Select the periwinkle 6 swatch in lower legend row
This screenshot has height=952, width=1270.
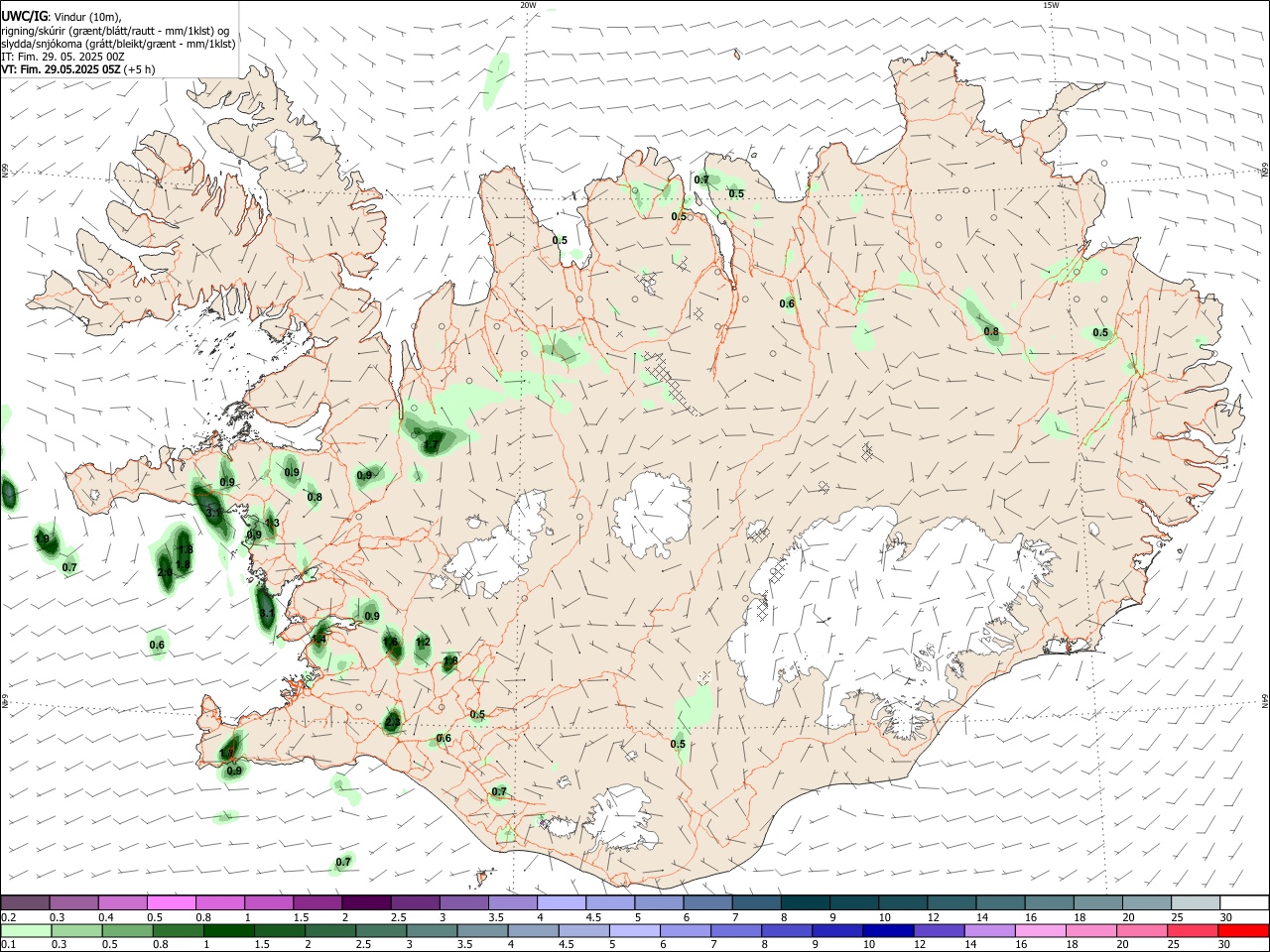[x=685, y=930]
